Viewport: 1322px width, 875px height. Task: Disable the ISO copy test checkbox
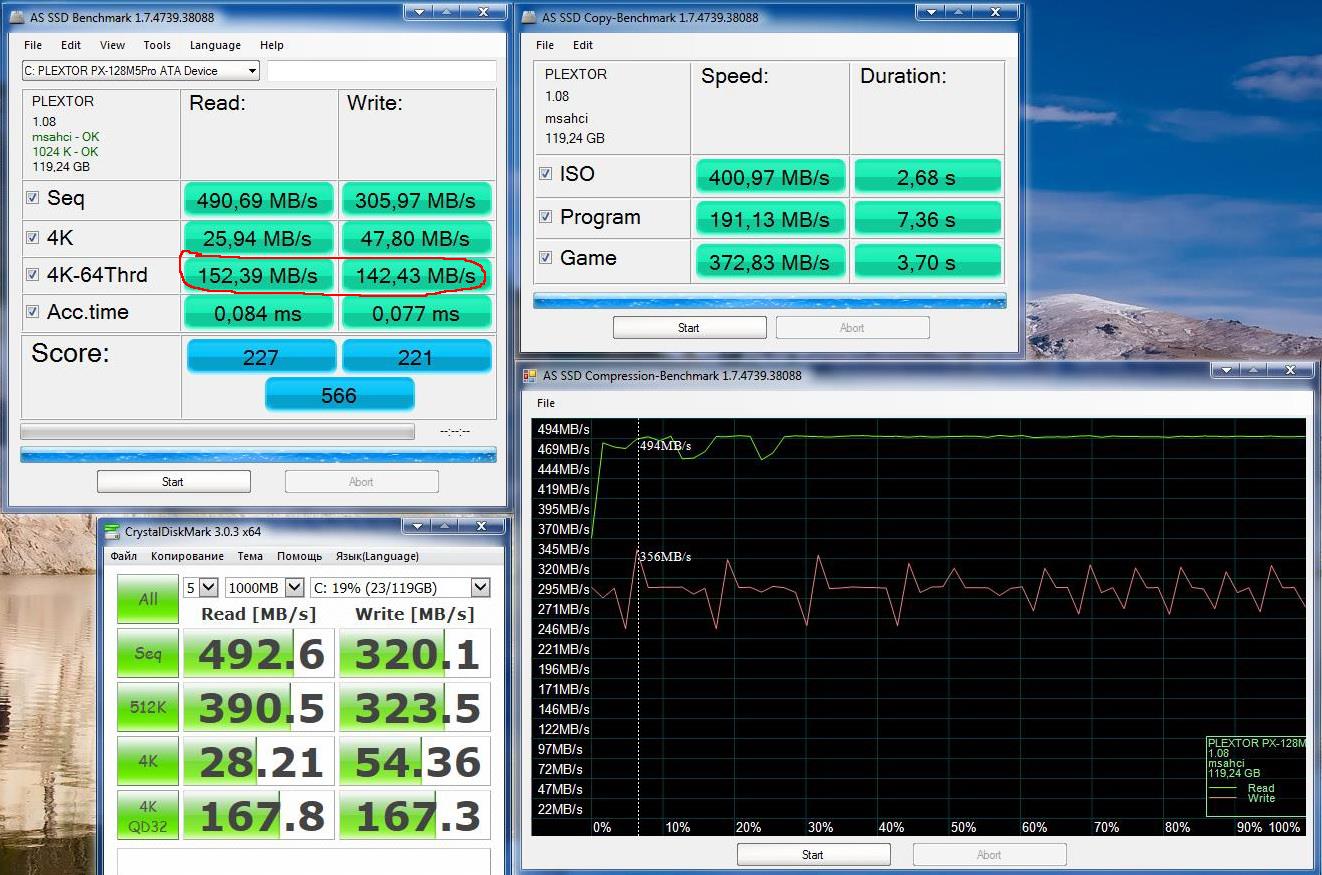(x=545, y=174)
